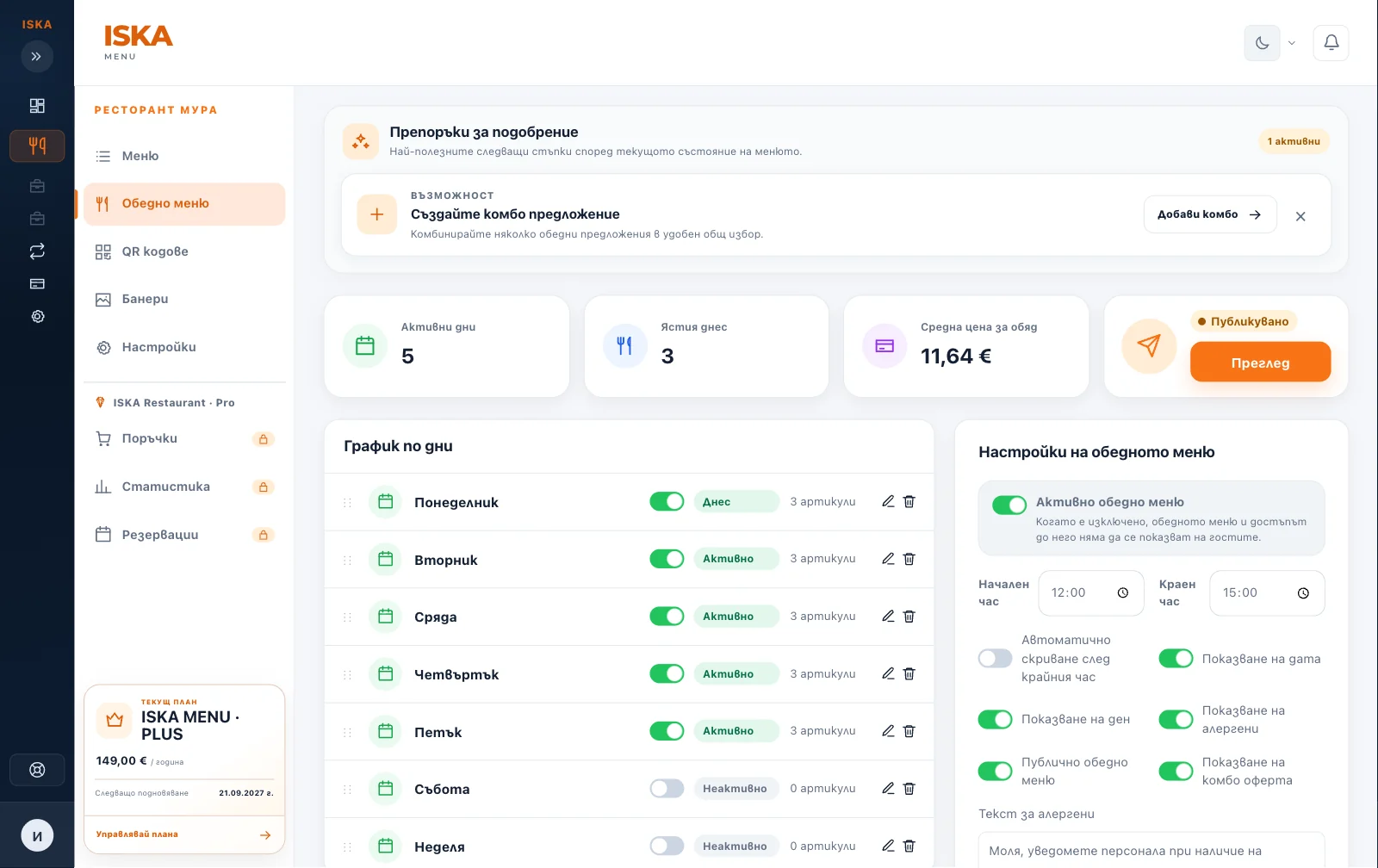This screenshot has height=868, width=1378.
Task: Enable automatic hiding after end time
Action: click(x=995, y=659)
